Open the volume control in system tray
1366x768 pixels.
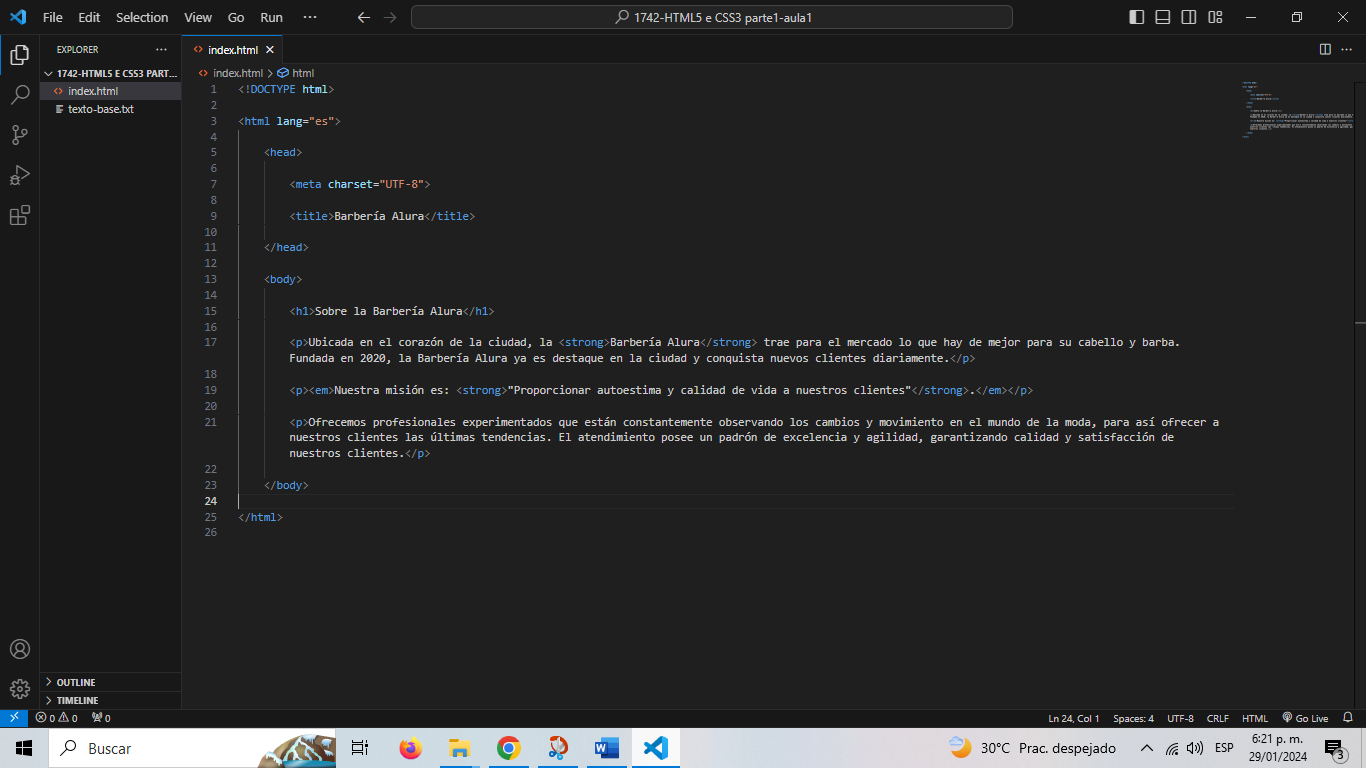pyautogui.click(x=1195, y=748)
